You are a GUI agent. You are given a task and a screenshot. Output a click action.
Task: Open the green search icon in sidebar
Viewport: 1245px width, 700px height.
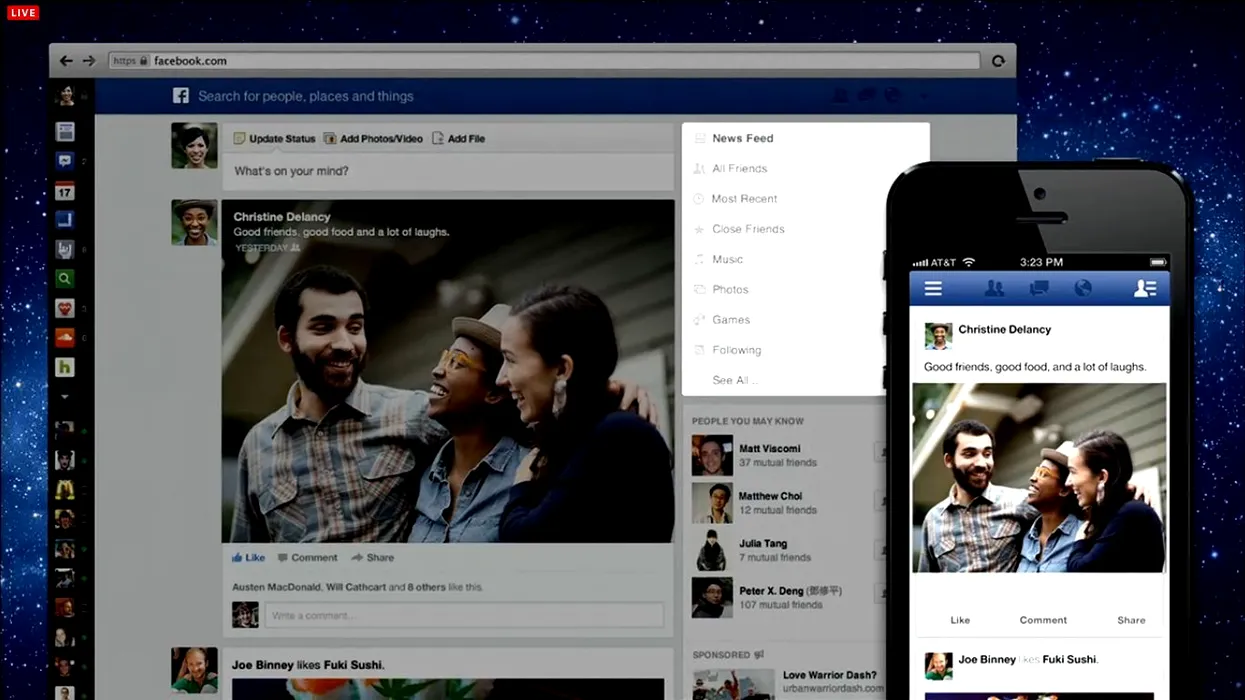[x=65, y=279]
